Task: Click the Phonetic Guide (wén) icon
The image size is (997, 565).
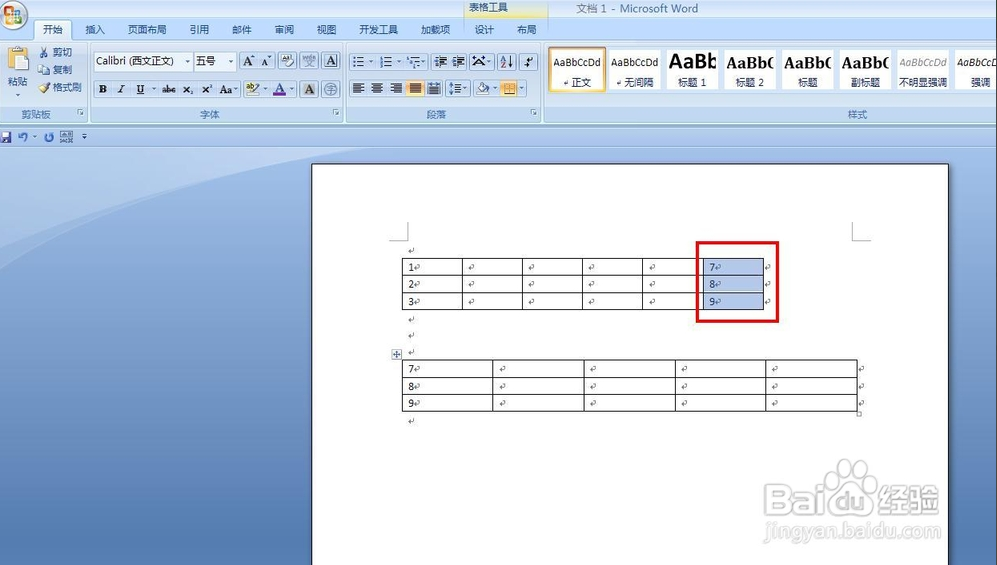Action: tap(309, 61)
